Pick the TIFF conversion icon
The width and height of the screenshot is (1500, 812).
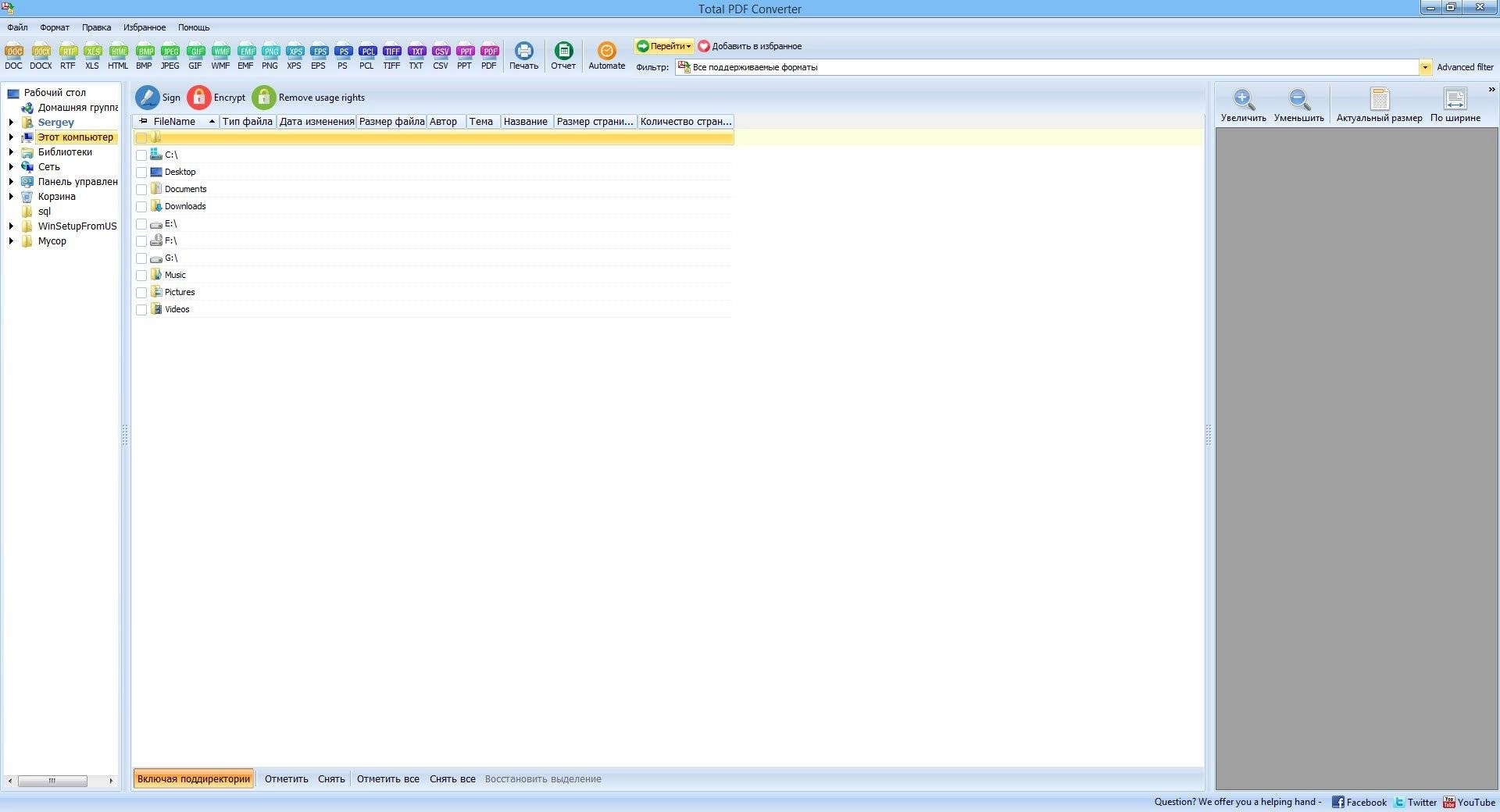point(392,56)
